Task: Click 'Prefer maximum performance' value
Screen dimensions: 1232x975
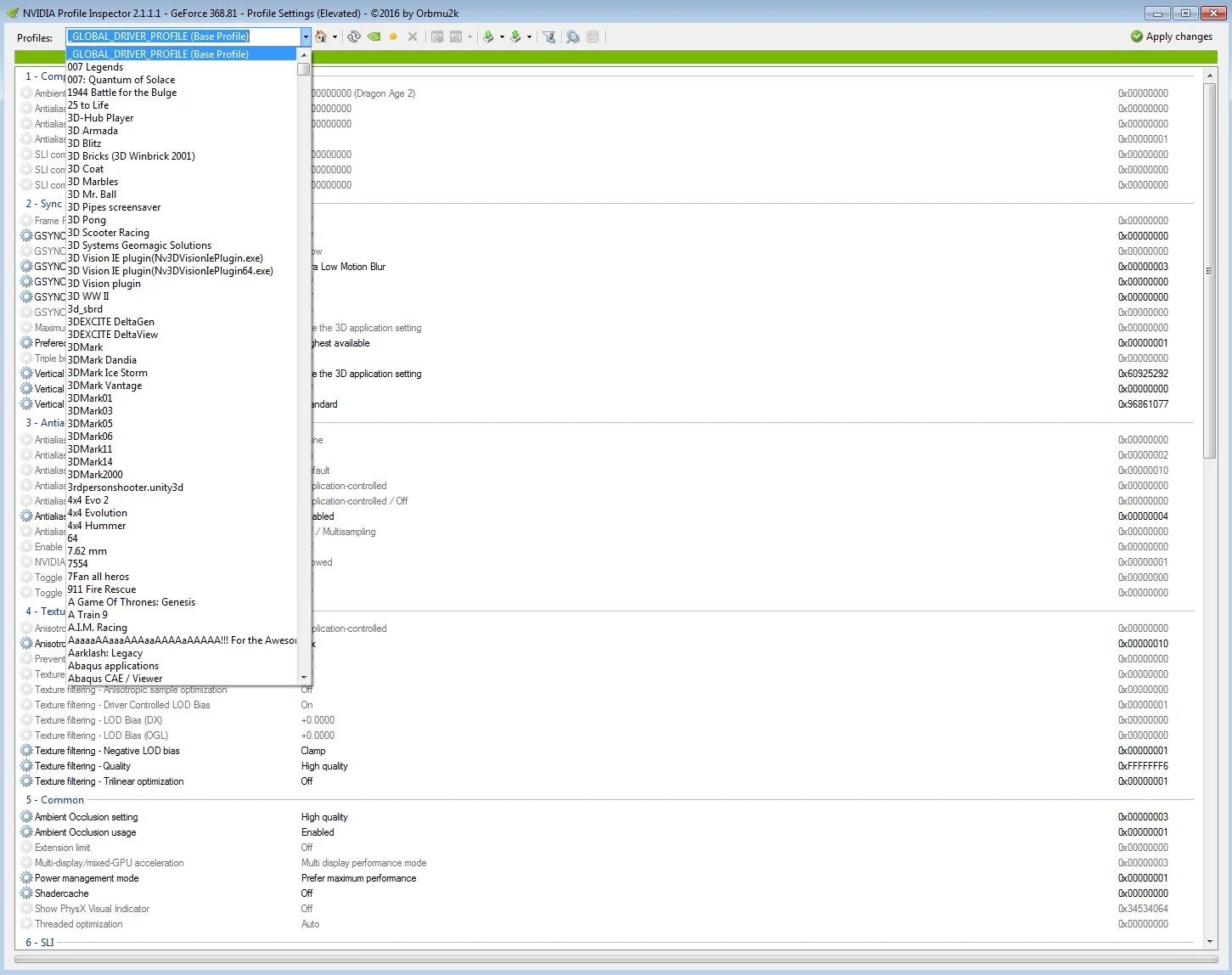Action: [358, 878]
